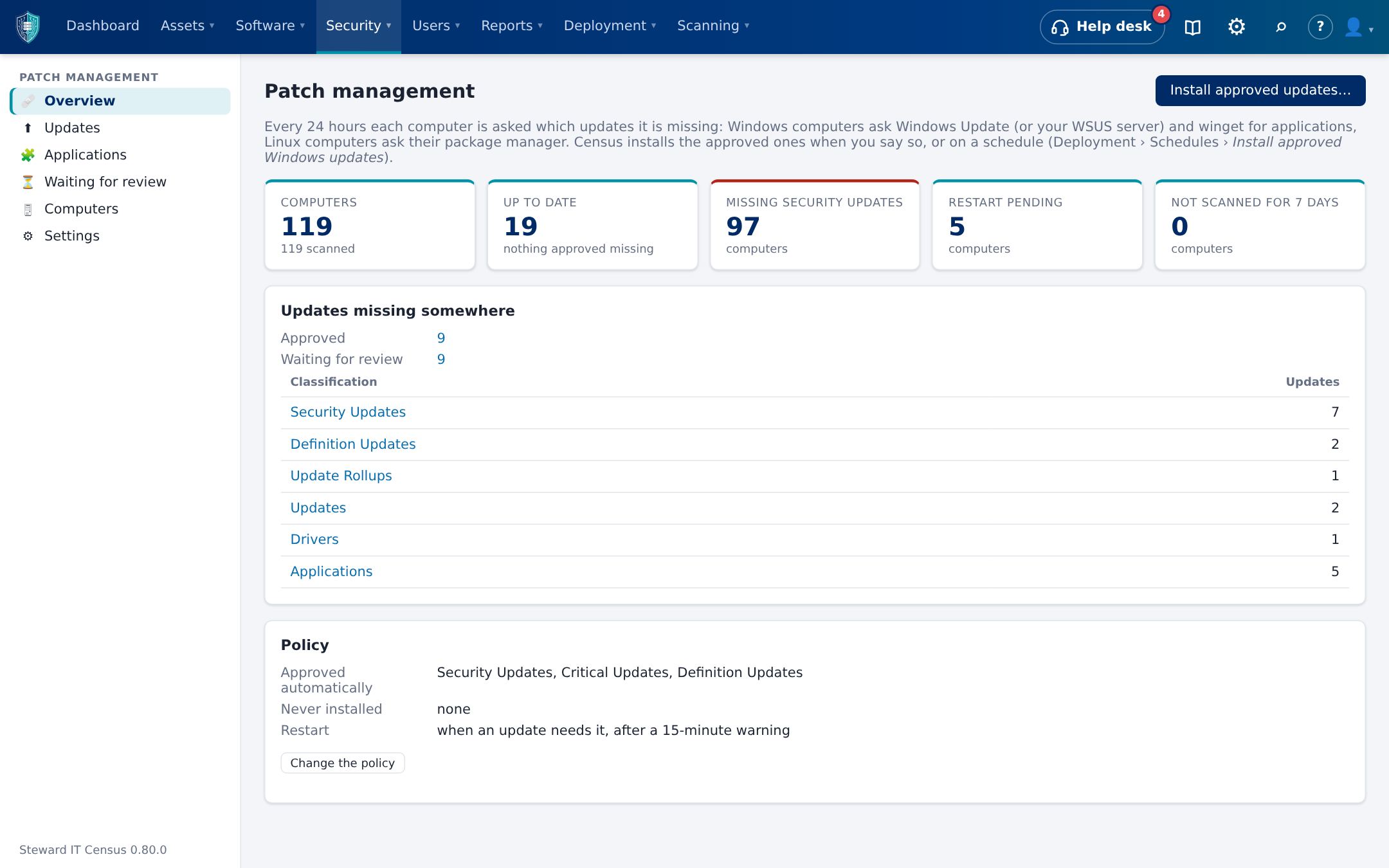Open the Applications classification link in table
The width and height of the screenshot is (1389, 868).
(x=331, y=572)
